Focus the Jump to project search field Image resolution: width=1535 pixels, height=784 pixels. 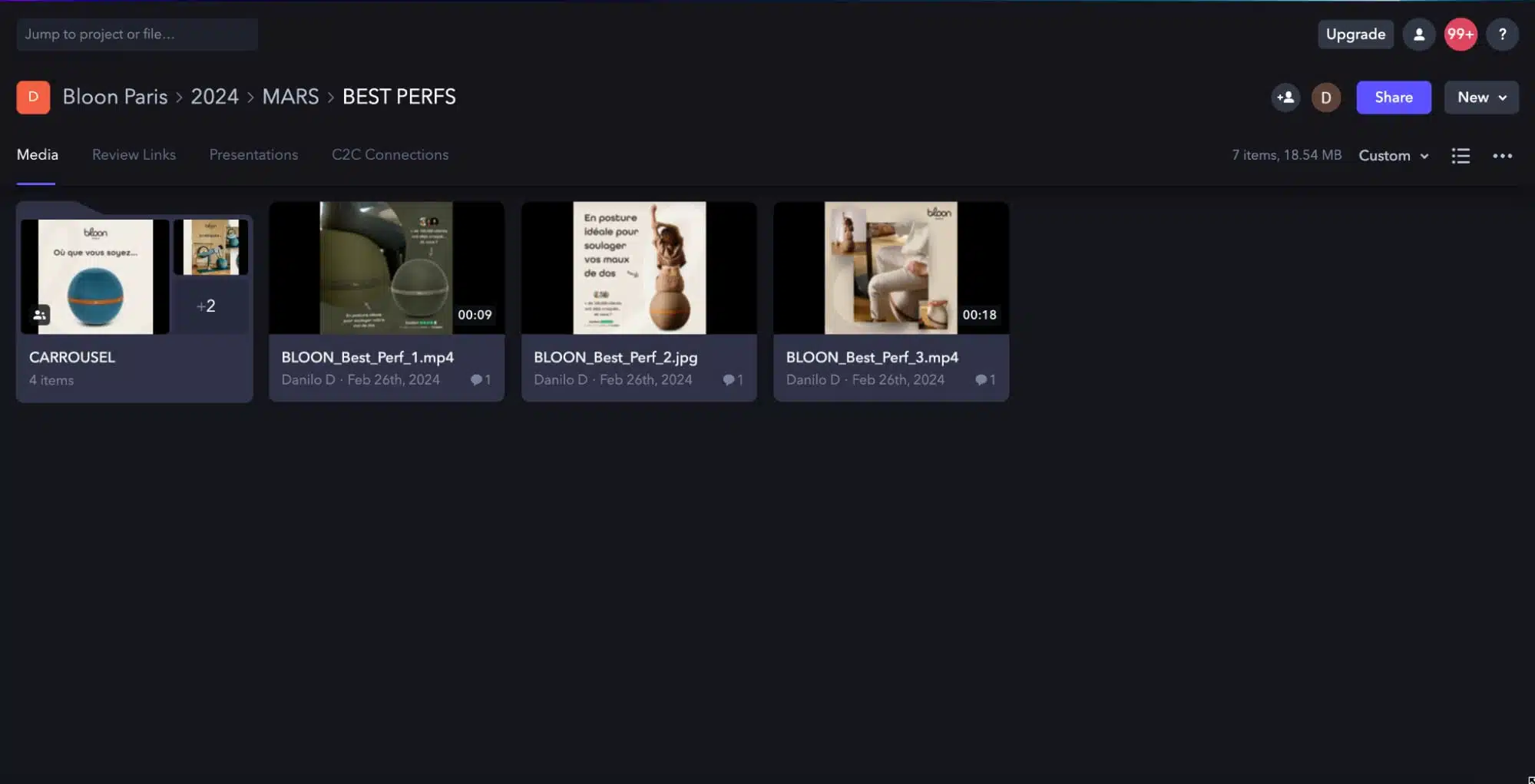(x=137, y=35)
